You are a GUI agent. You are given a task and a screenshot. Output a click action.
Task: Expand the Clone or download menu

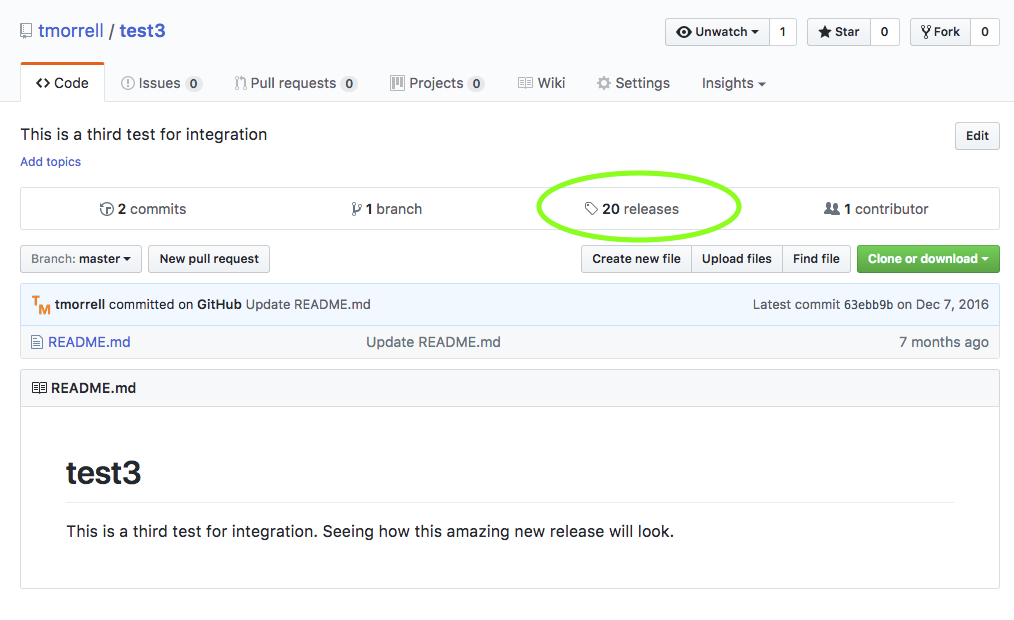[928, 259]
